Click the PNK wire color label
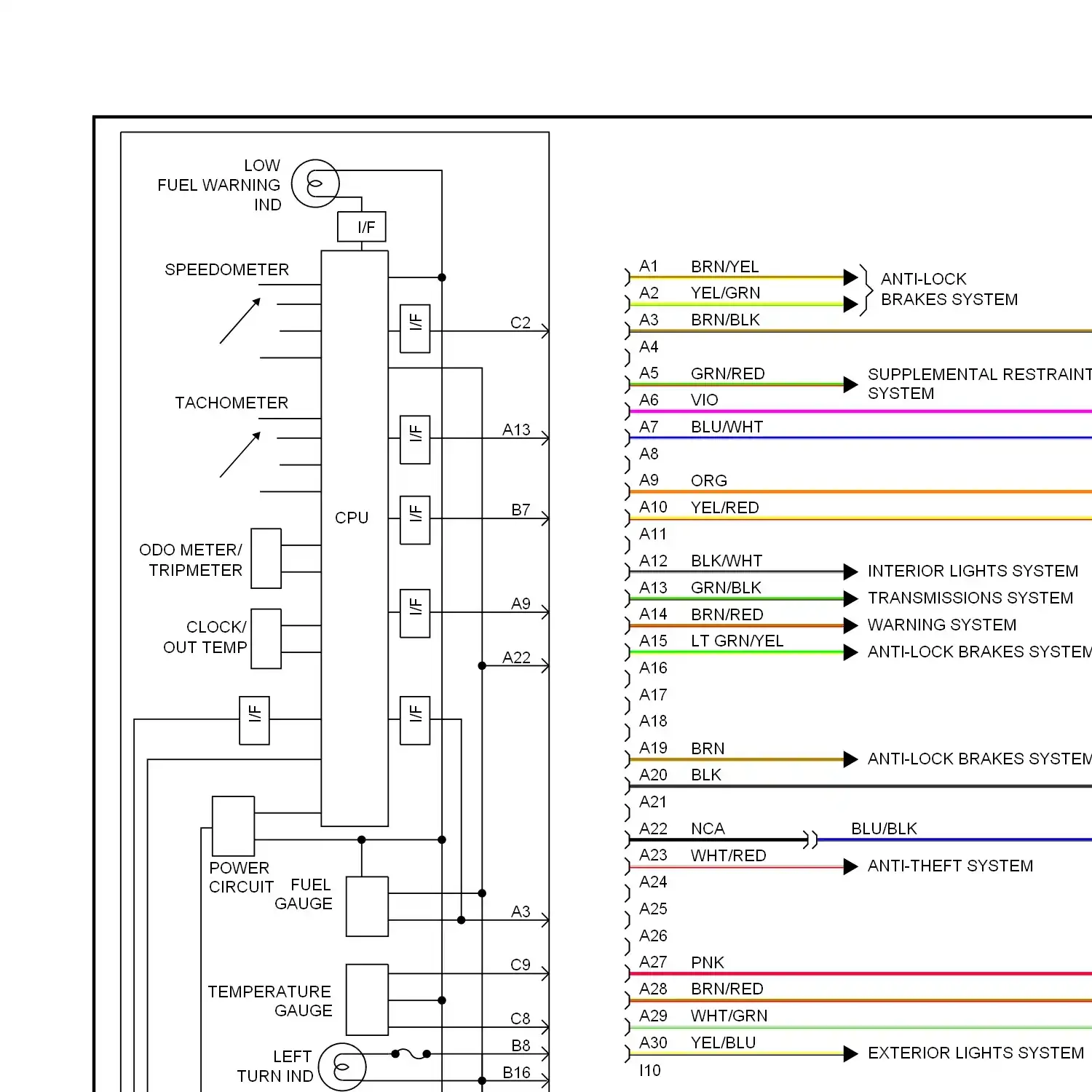 coord(708,962)
